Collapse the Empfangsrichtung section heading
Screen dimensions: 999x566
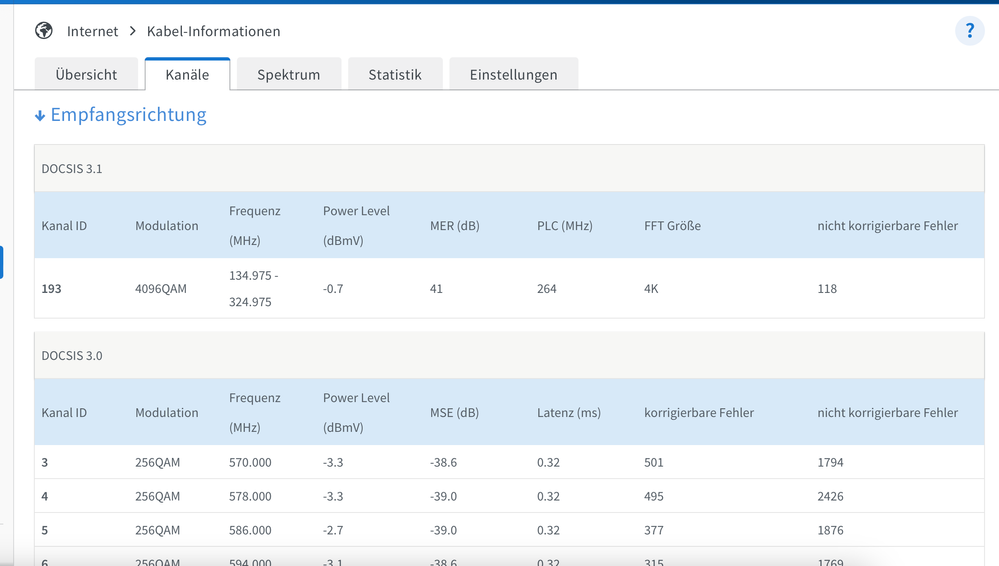click(x=128, y=115)
